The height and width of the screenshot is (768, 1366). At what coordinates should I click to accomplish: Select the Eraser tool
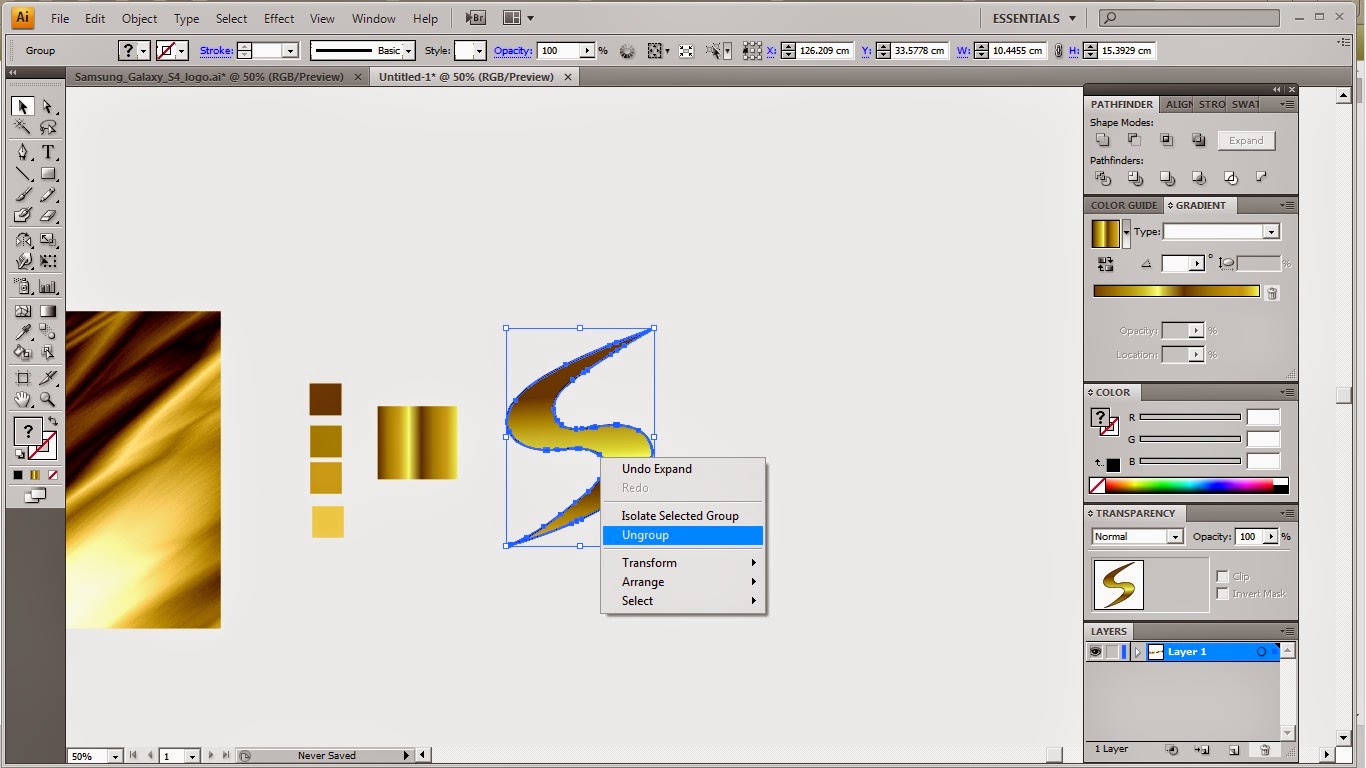(47, 215)
